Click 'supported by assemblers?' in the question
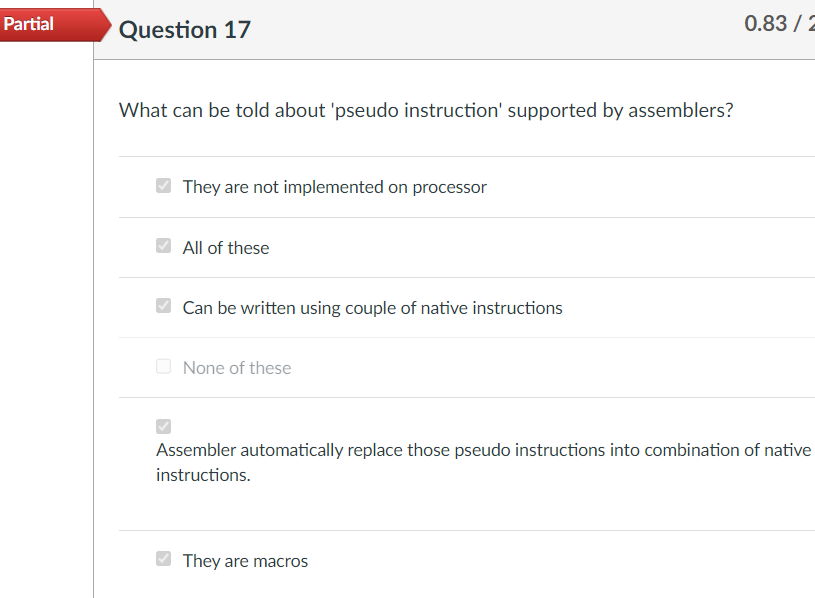This screenshot has width=815, height=598. coord(620,110)
